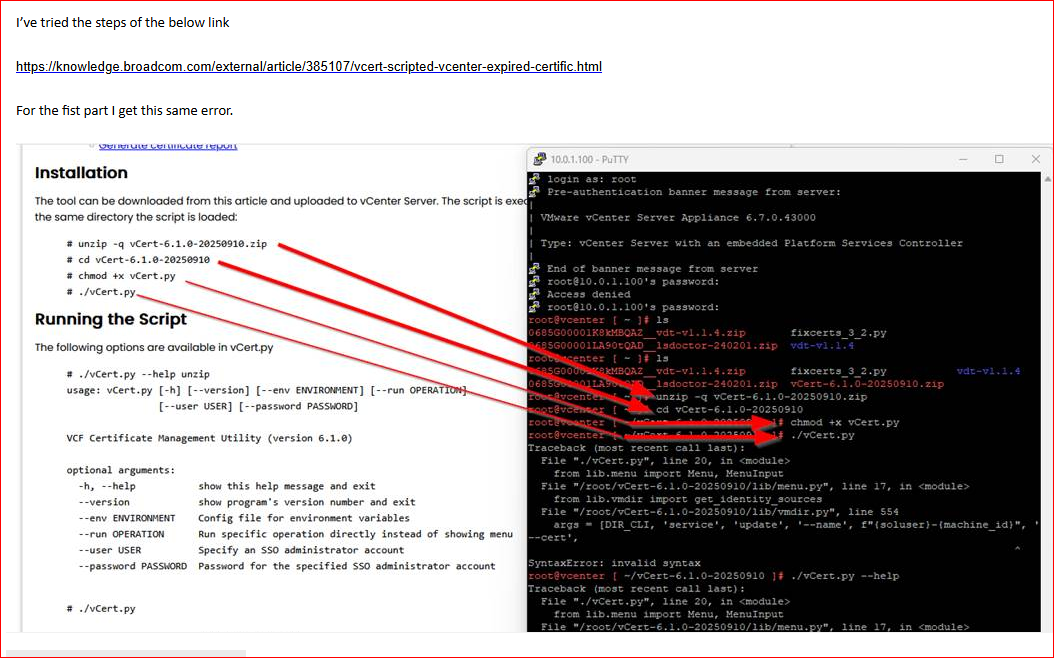Click "Password for the specified SSO administrator account"
The image size is (1054, 658).
tap(347, 566)
